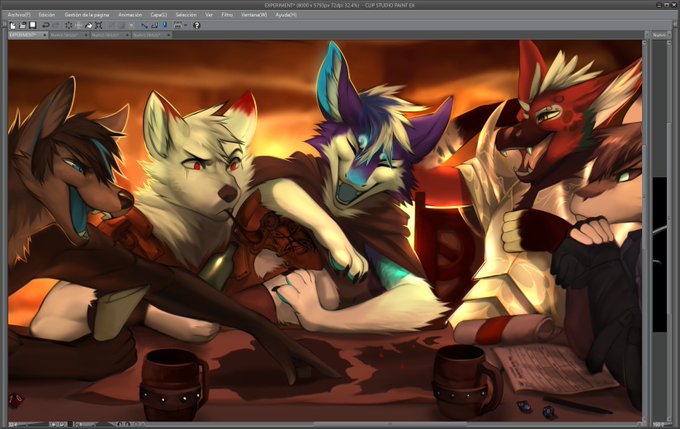The width and height of the screenshot is (680, 429).
Task: Expand the dropdown arrow beside the Clip Studio icon
Action: (x=186, y=26)
